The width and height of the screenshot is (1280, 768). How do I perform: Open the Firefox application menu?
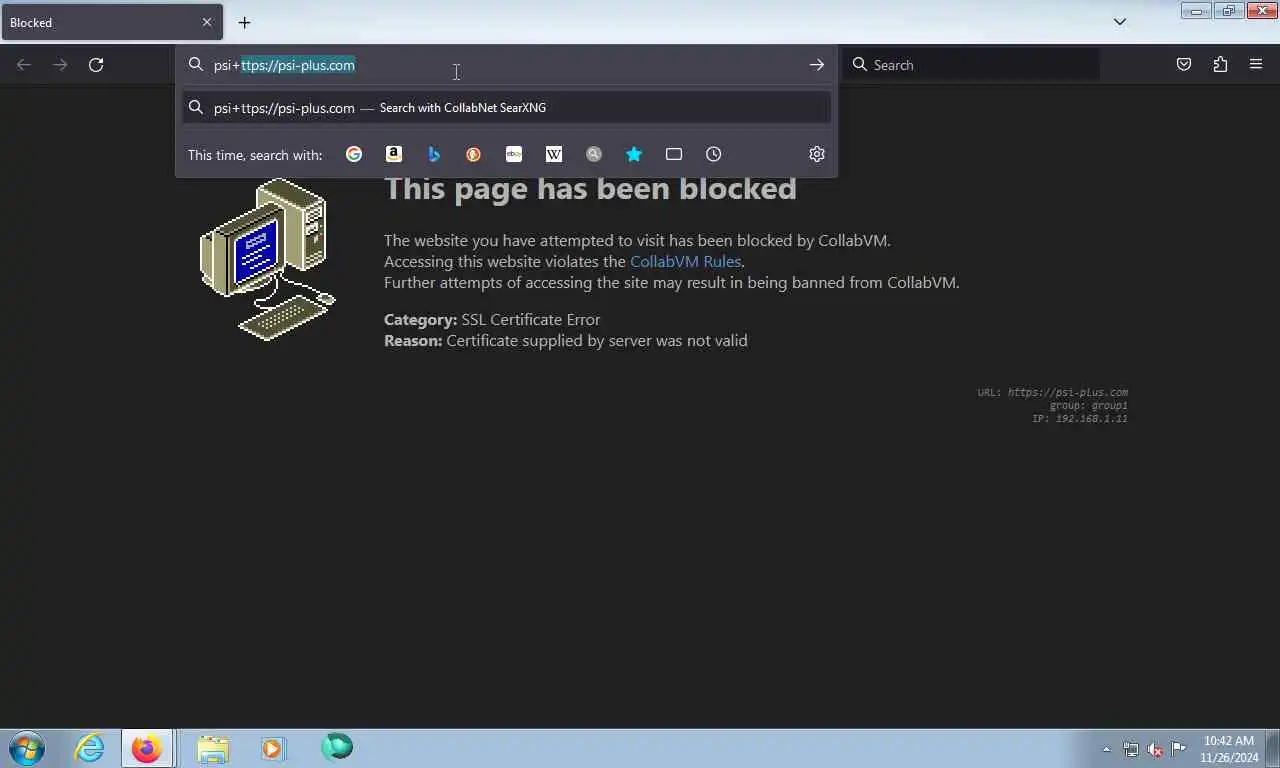click(1256, 65)
